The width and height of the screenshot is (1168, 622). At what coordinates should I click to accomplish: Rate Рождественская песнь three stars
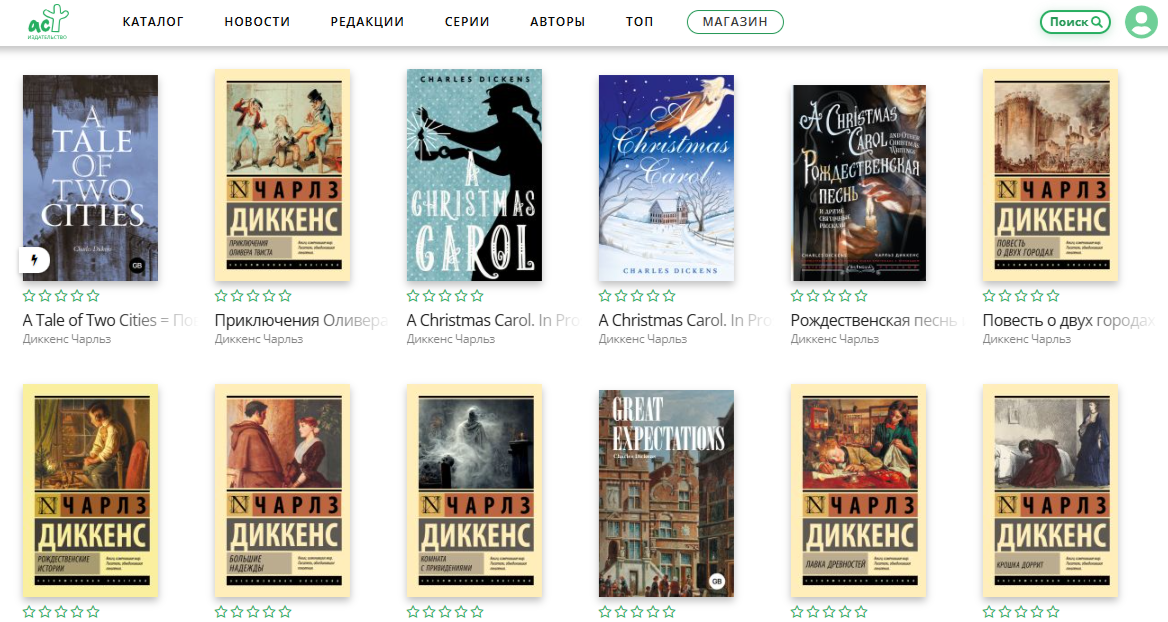(829, 296)
